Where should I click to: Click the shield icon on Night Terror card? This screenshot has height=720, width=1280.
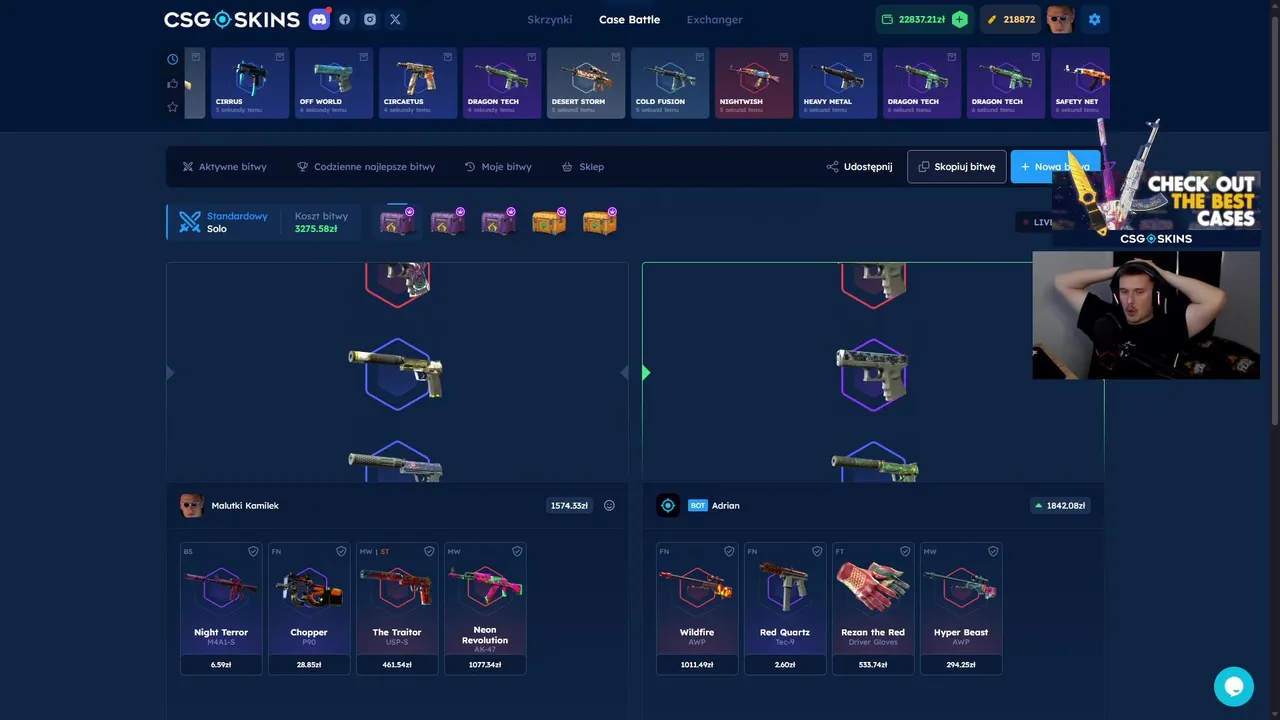click(253, 551)
